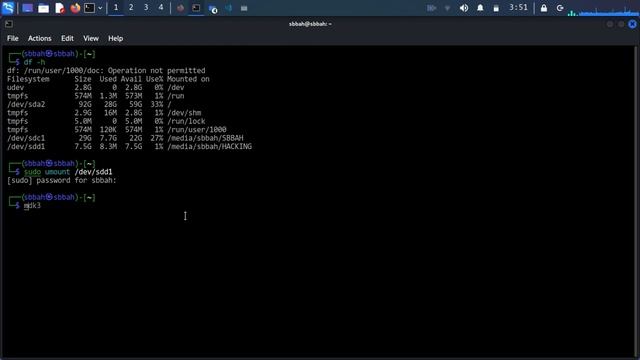Click '[sudo] password for sbbah:' line
The height and width of the screenshot is (360, 640).
(62, 180)
